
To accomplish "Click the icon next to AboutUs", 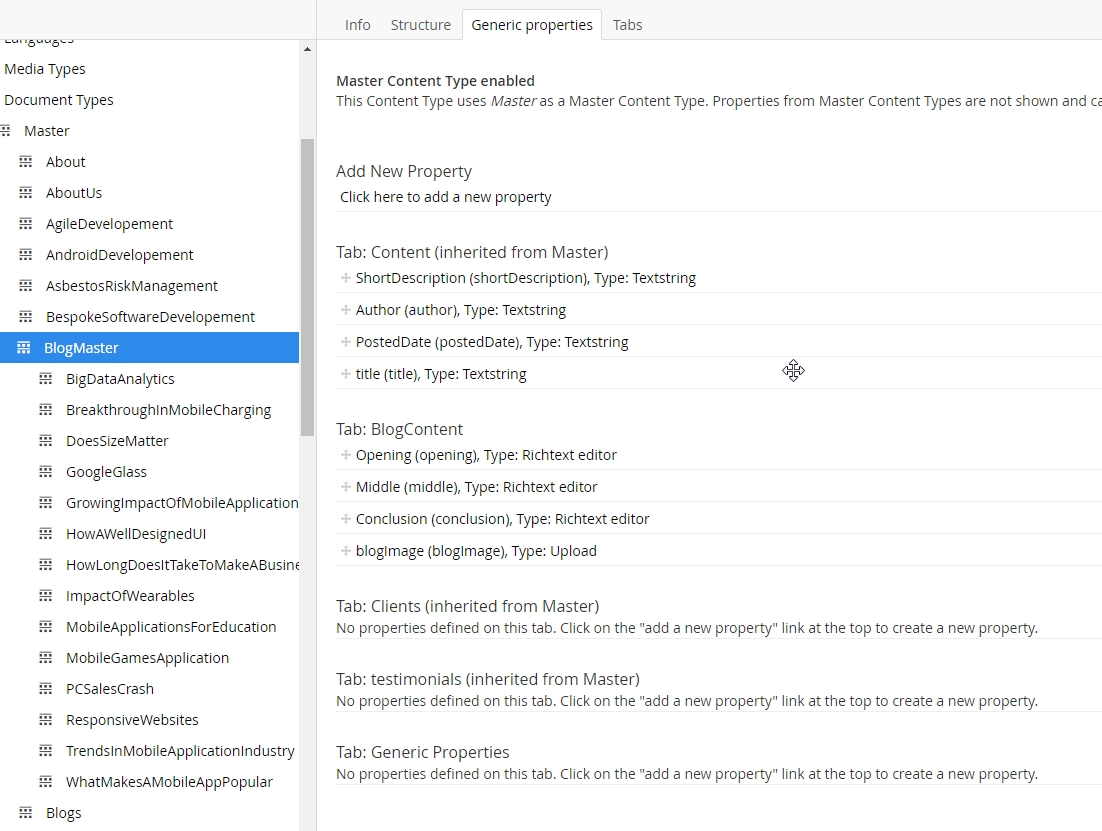I will (x=26, y=193).
